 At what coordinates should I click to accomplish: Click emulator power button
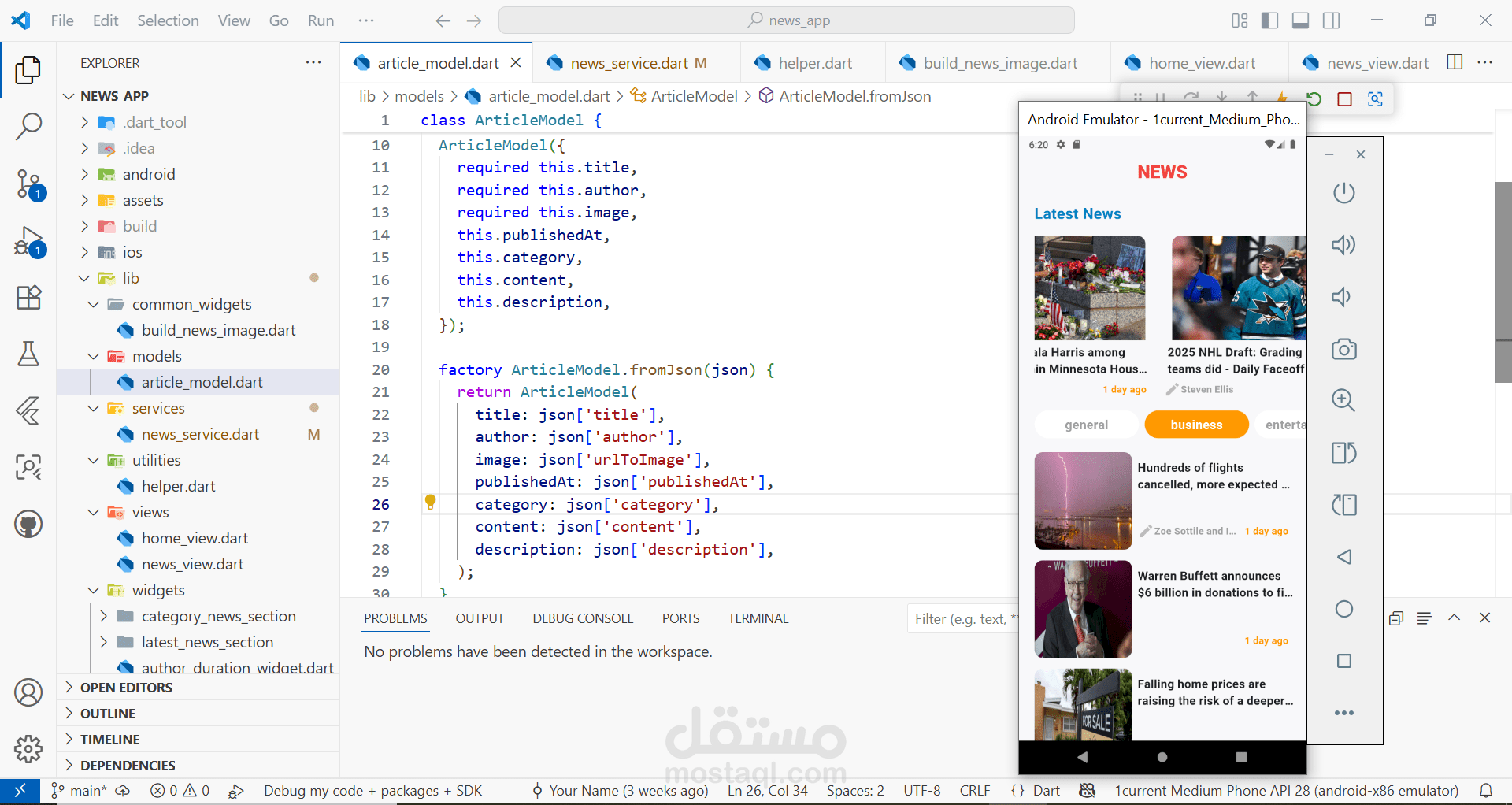1344,193
